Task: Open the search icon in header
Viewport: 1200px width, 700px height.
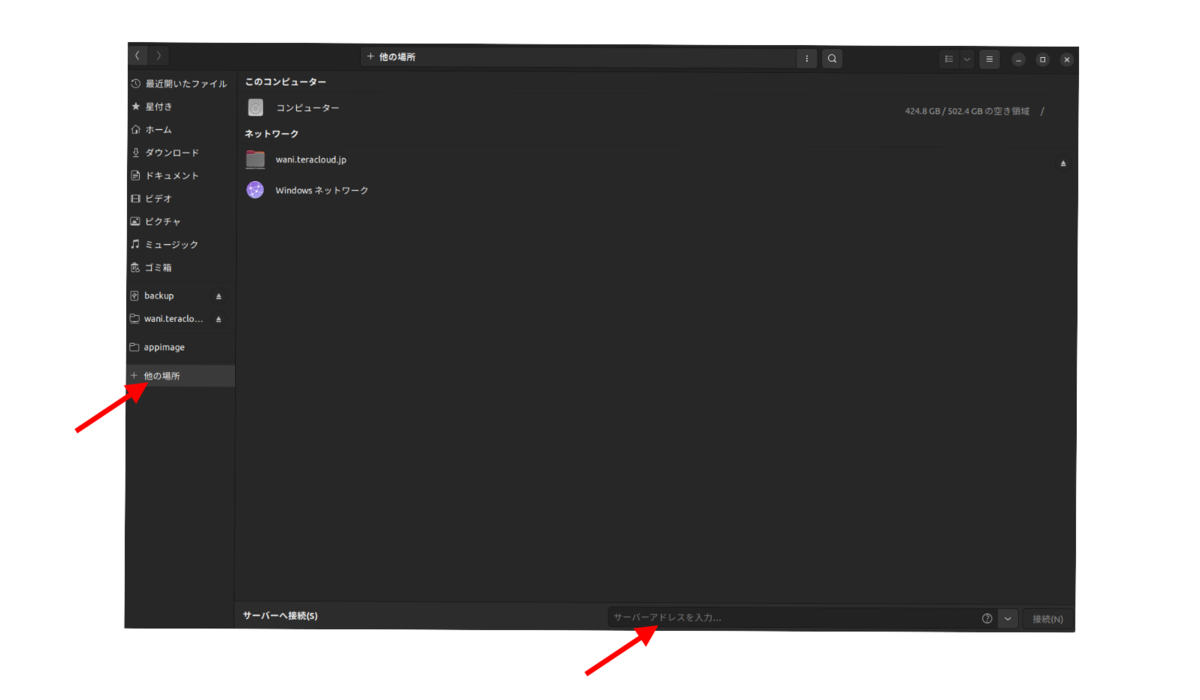Action: pos(832,59)
